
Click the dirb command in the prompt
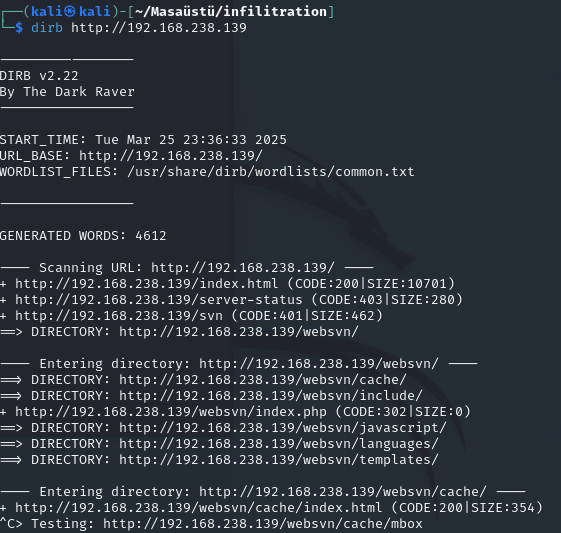click(47, 28)
